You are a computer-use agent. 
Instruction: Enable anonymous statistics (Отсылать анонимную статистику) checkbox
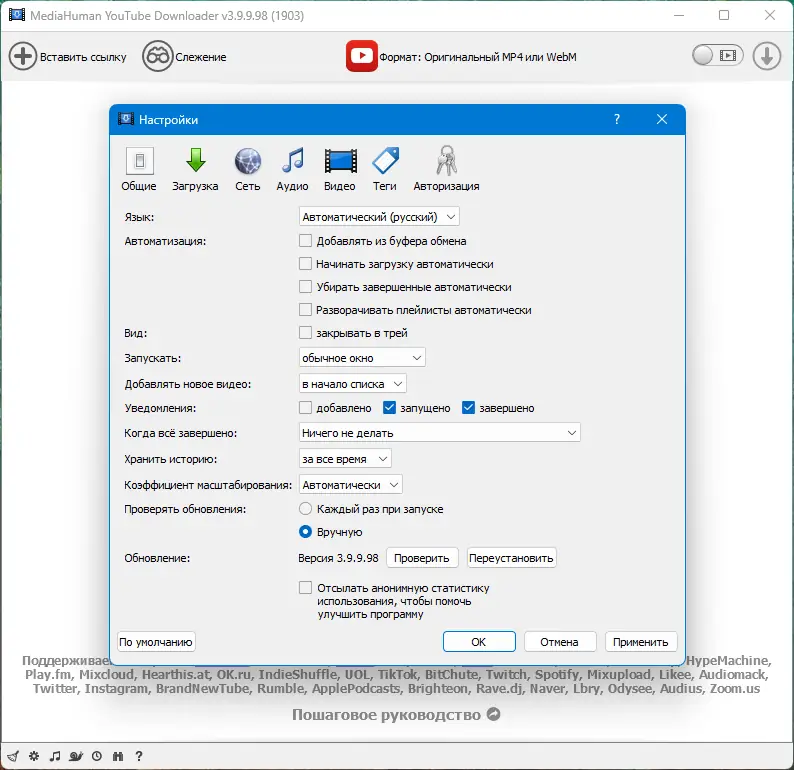point(305,588)
